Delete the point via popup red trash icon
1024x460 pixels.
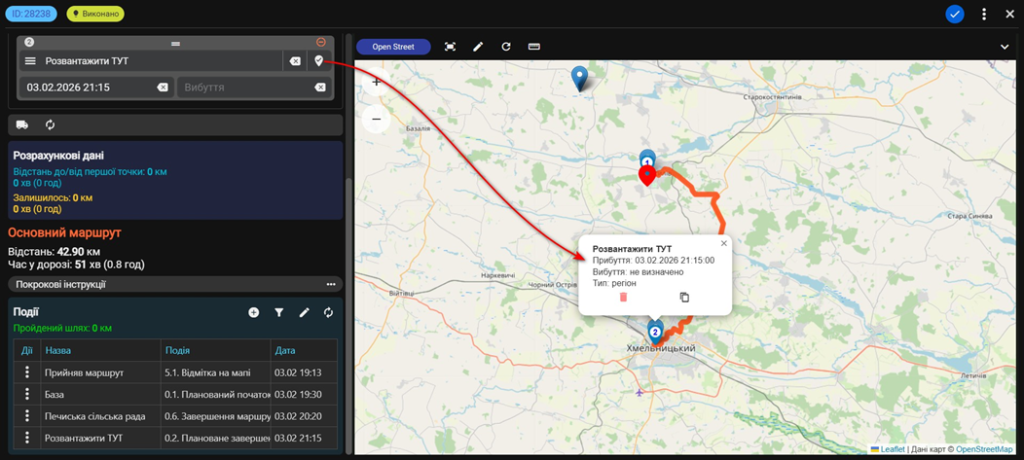623,297
